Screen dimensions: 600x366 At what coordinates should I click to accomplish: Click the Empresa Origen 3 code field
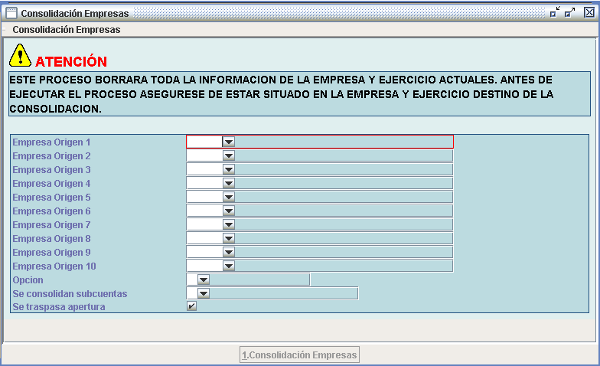[205, 170]
